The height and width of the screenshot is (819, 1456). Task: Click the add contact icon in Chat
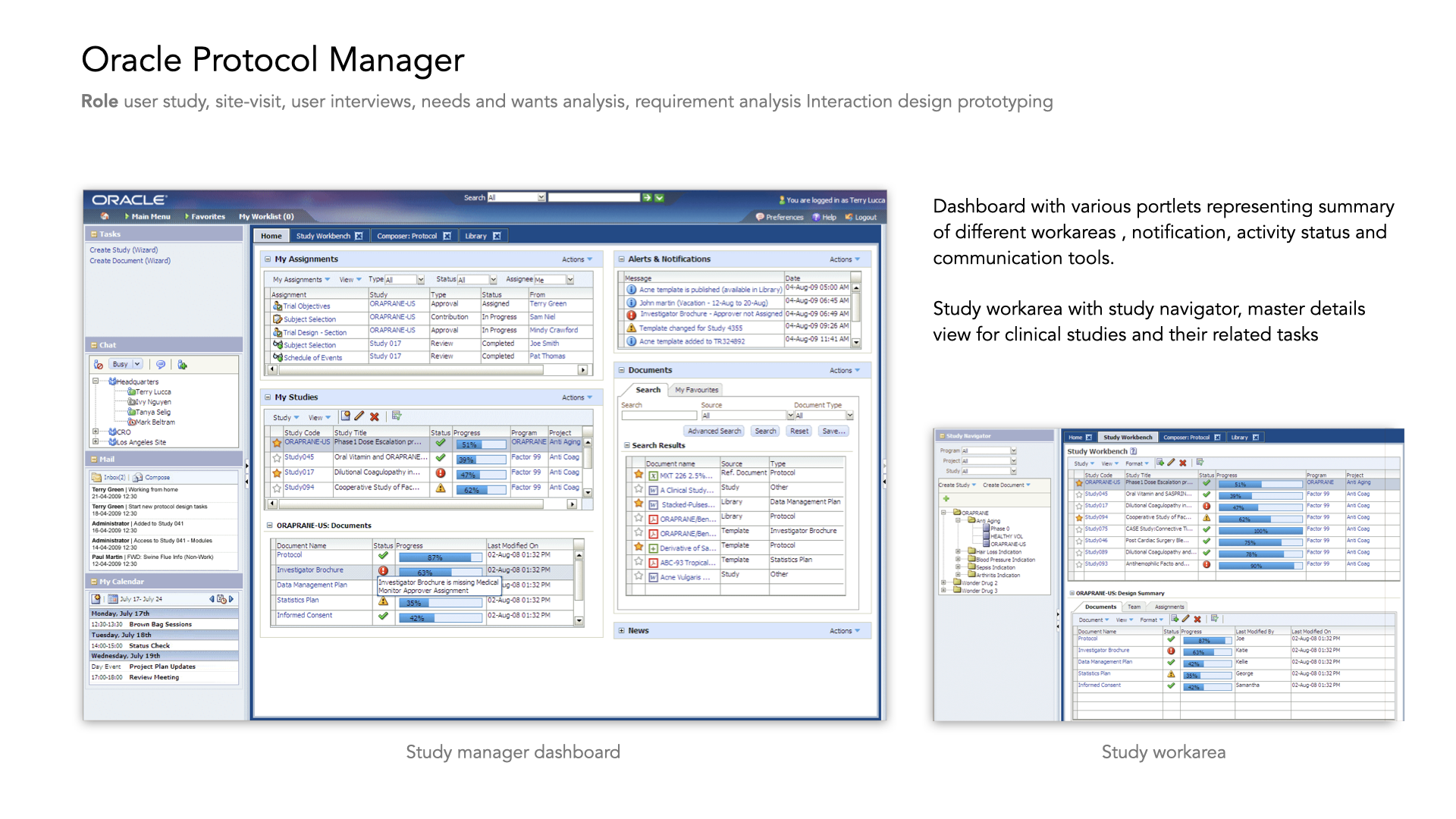coord(182,365)
